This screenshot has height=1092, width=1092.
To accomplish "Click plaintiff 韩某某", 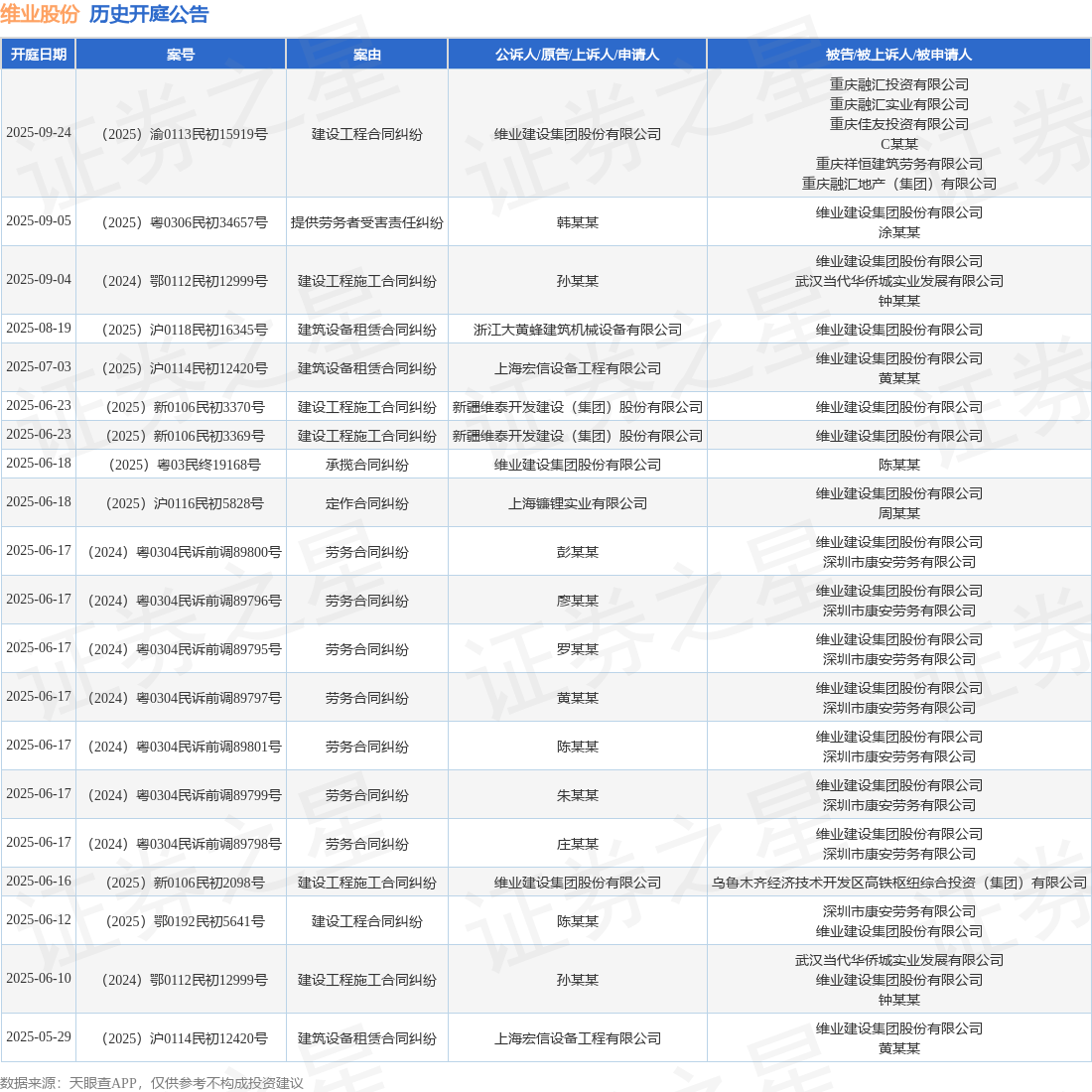I will tap(578, 222).
